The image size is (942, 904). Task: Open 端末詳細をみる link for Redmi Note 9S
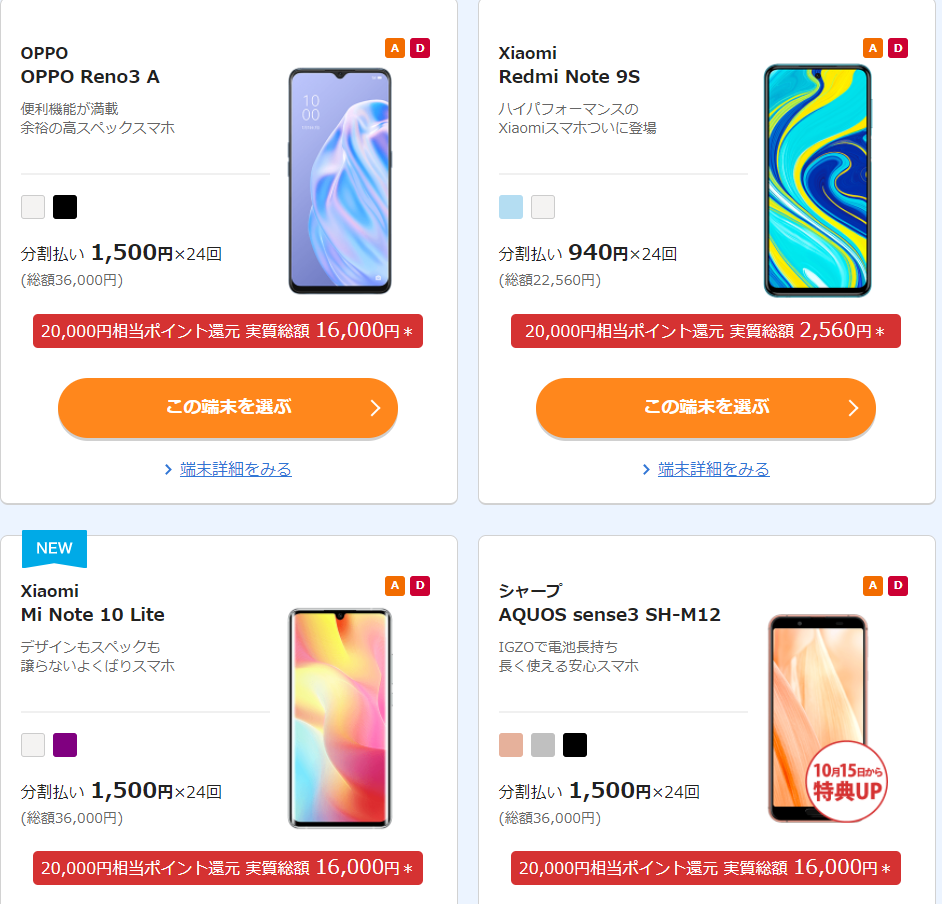click(714, 469)
